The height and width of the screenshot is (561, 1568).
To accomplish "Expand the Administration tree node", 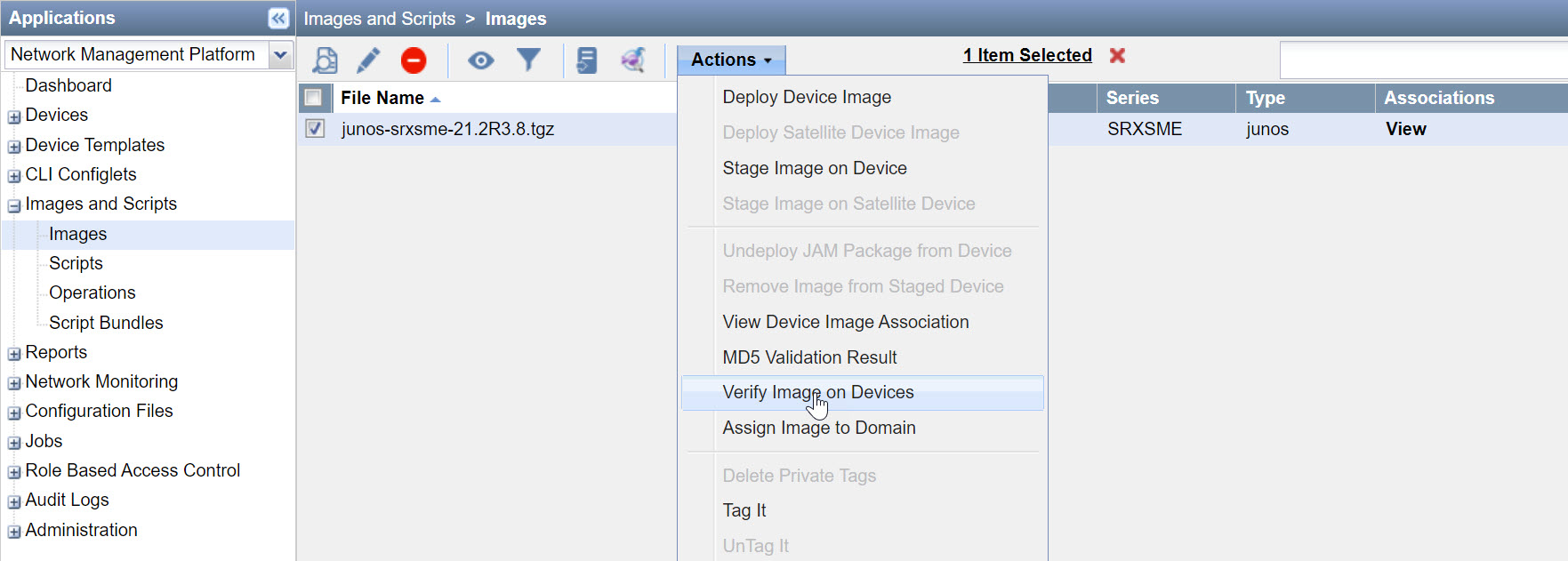I will point(14,532).
